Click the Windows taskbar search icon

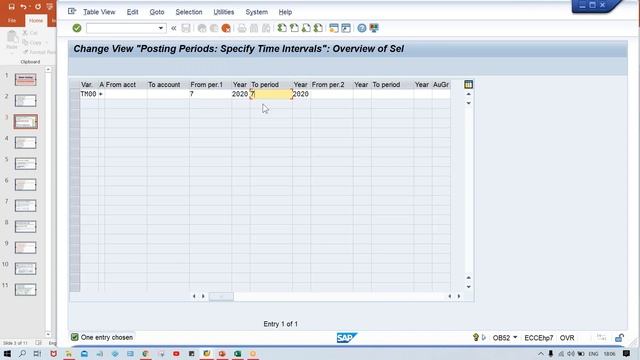22,353
